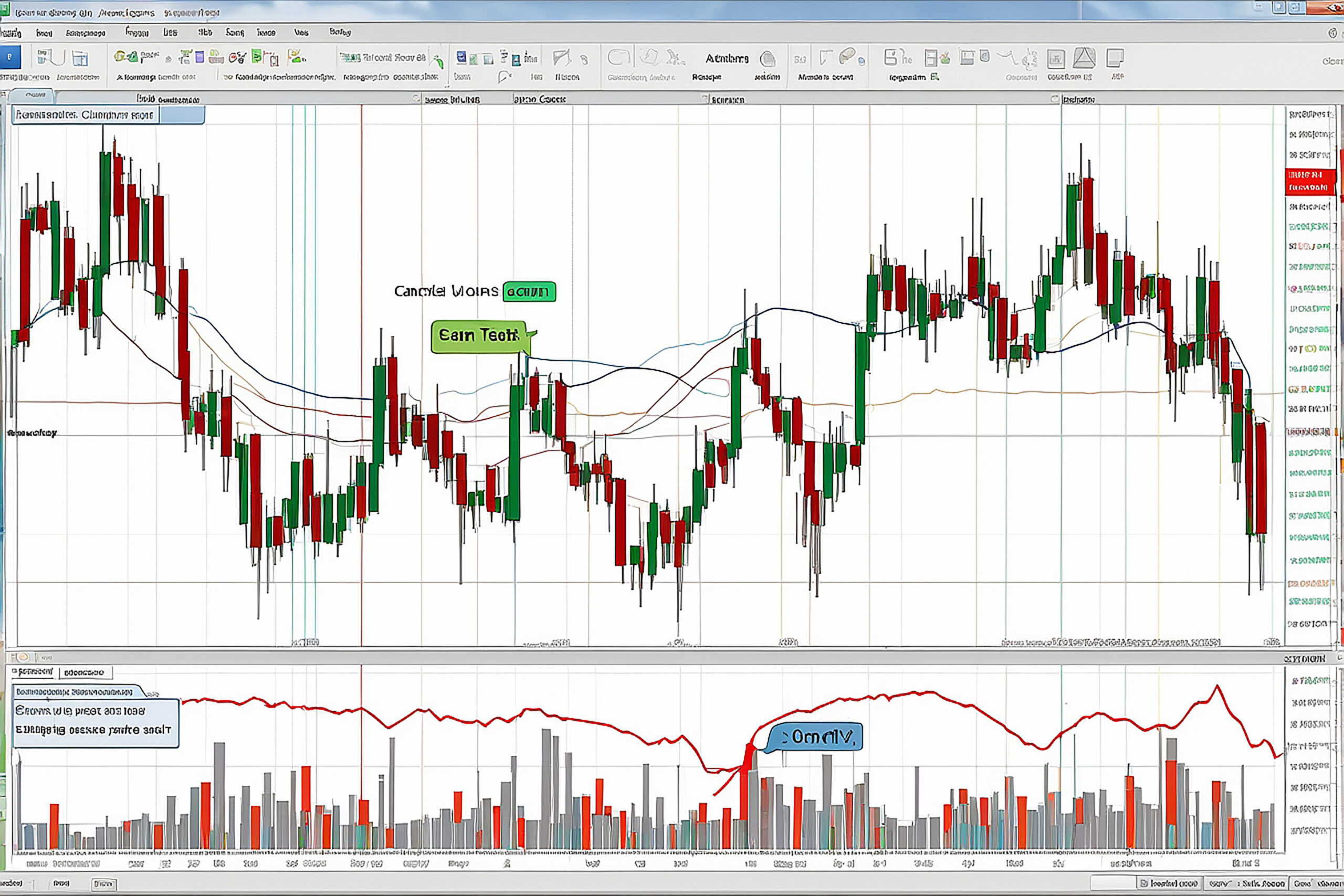This screenshot has width=1344, height=896.
Task: Click the red price label on right axis
Action: click(x=1311, y=181)
